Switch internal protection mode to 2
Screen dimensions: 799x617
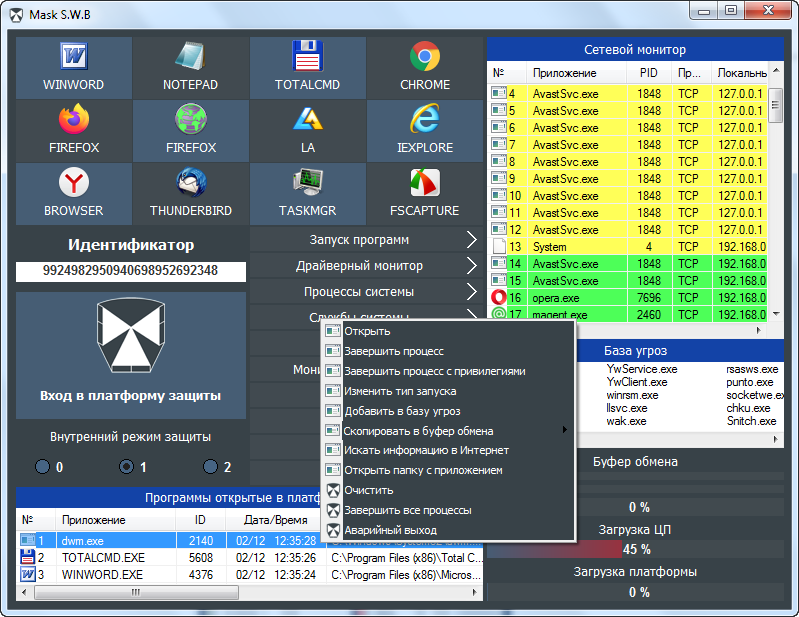click(210, 466)
